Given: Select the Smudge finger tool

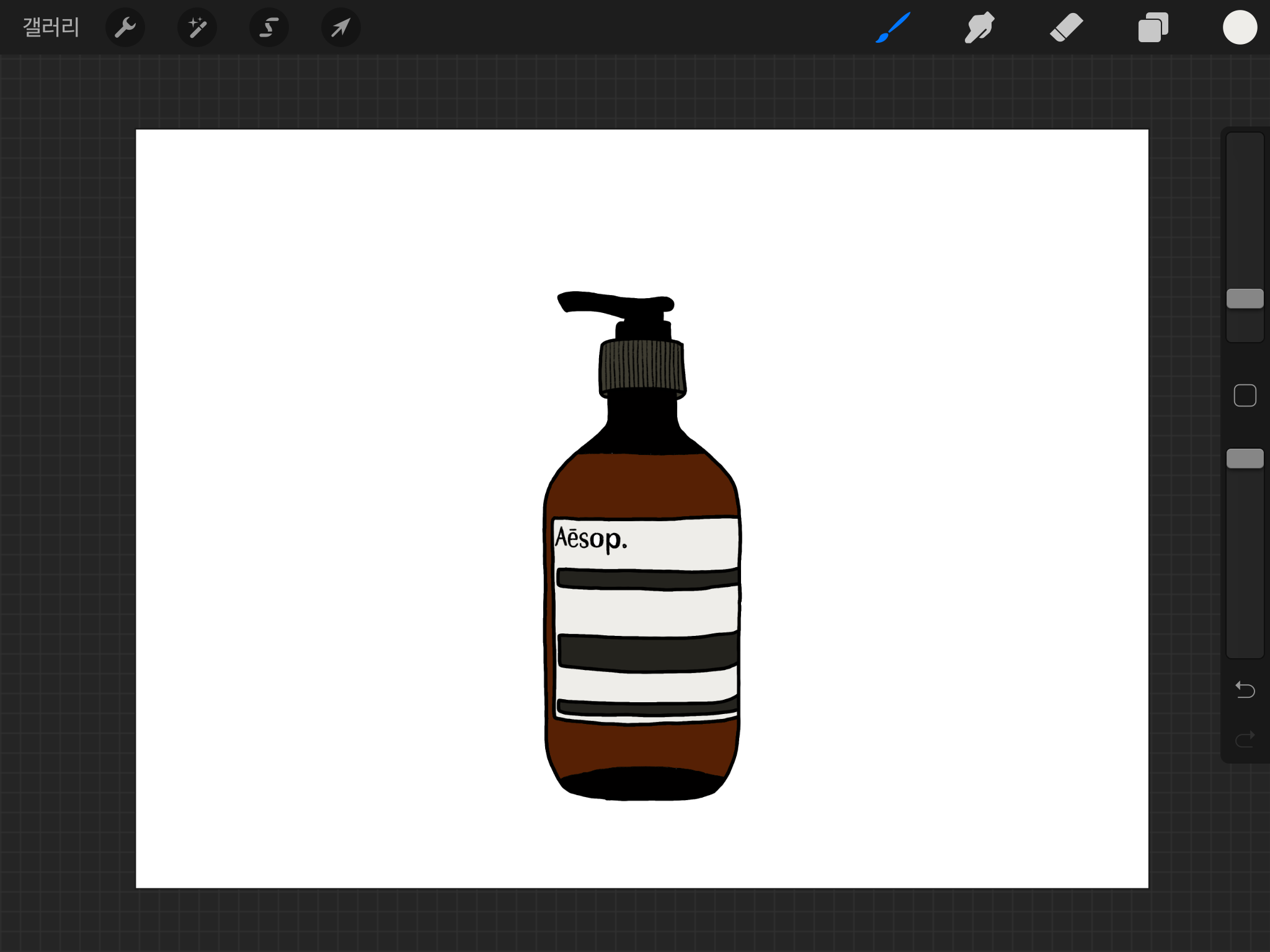Looking at the screenshot, I should pyautogui.click(x=979, y=27).
